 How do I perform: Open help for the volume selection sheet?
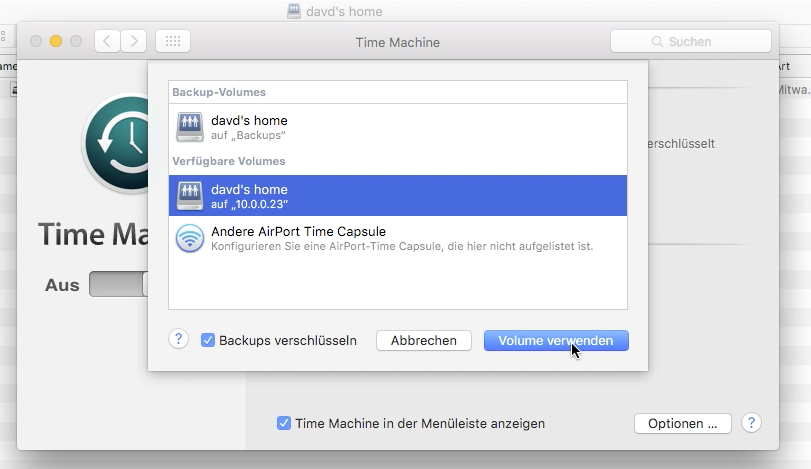pyautogui.click(x=178, y=339)
